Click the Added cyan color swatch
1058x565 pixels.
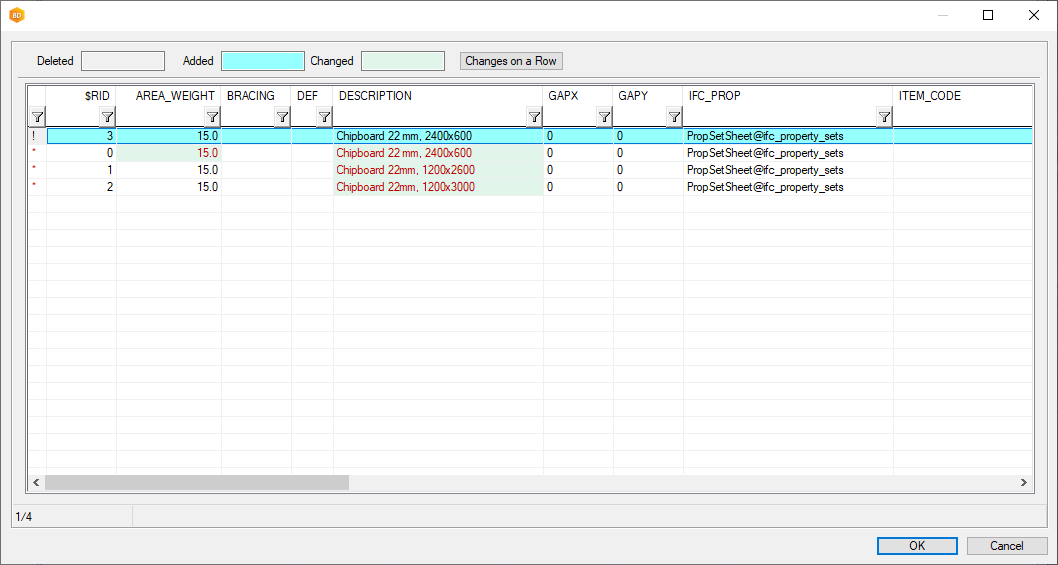coord(262,61)
